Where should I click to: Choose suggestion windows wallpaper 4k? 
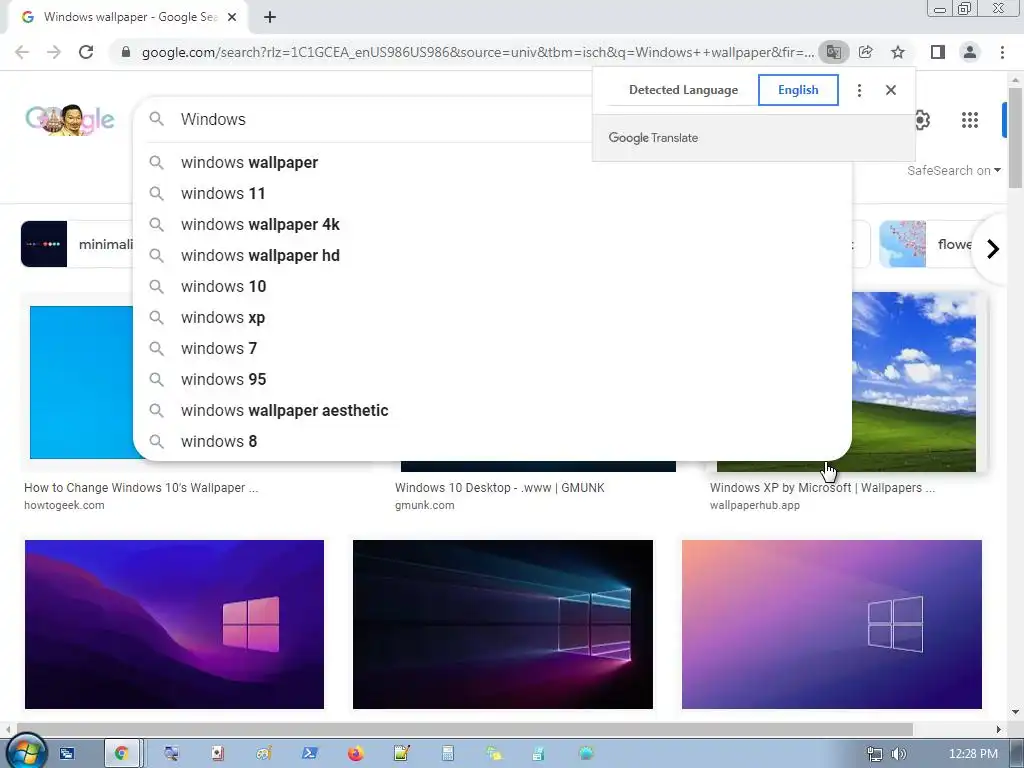(492, 225)
